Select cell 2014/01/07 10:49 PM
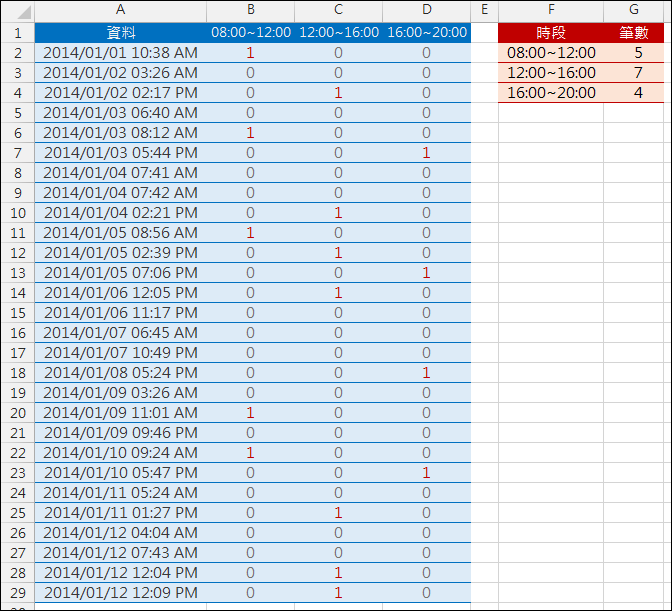The width and height of the screenshot is (672, 611). point(120,353)
